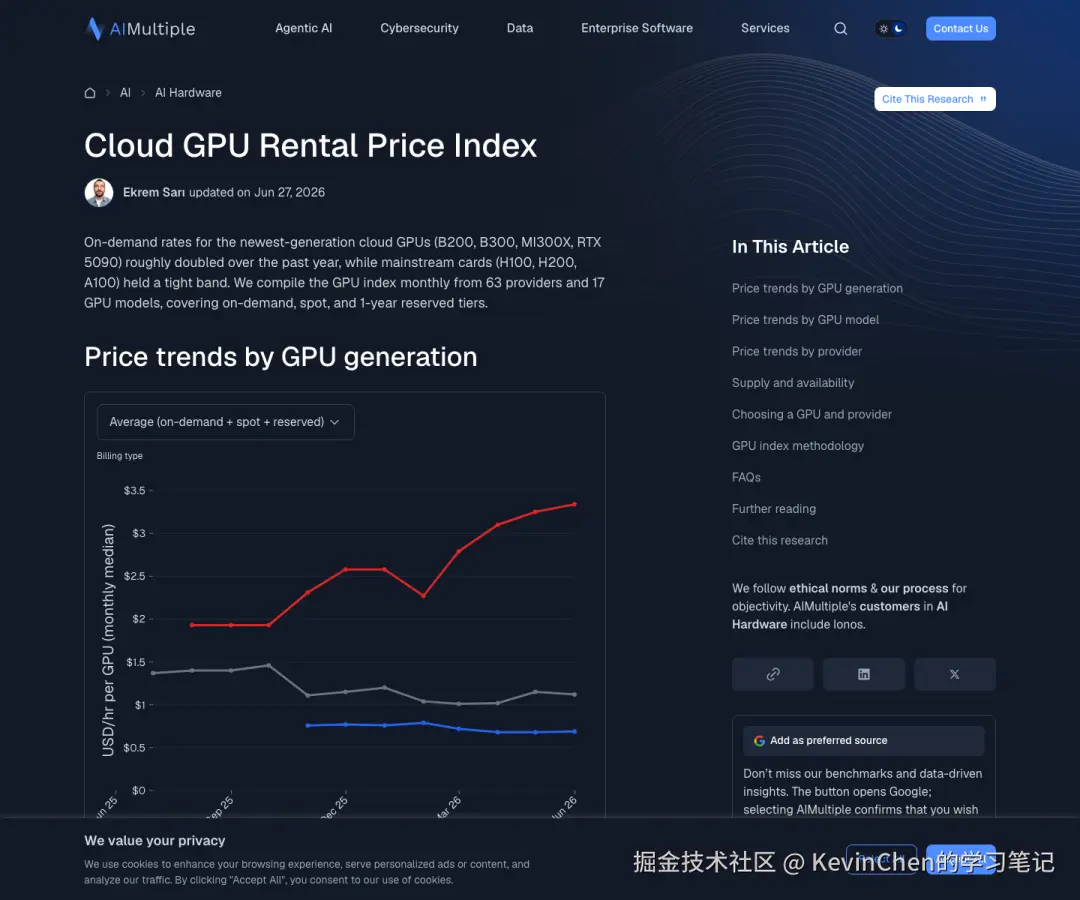Jump to Choosing a GPU and provider
The height and width of the screenshot is (900, 1080).
pyautogui.click(x=811, y=415)
